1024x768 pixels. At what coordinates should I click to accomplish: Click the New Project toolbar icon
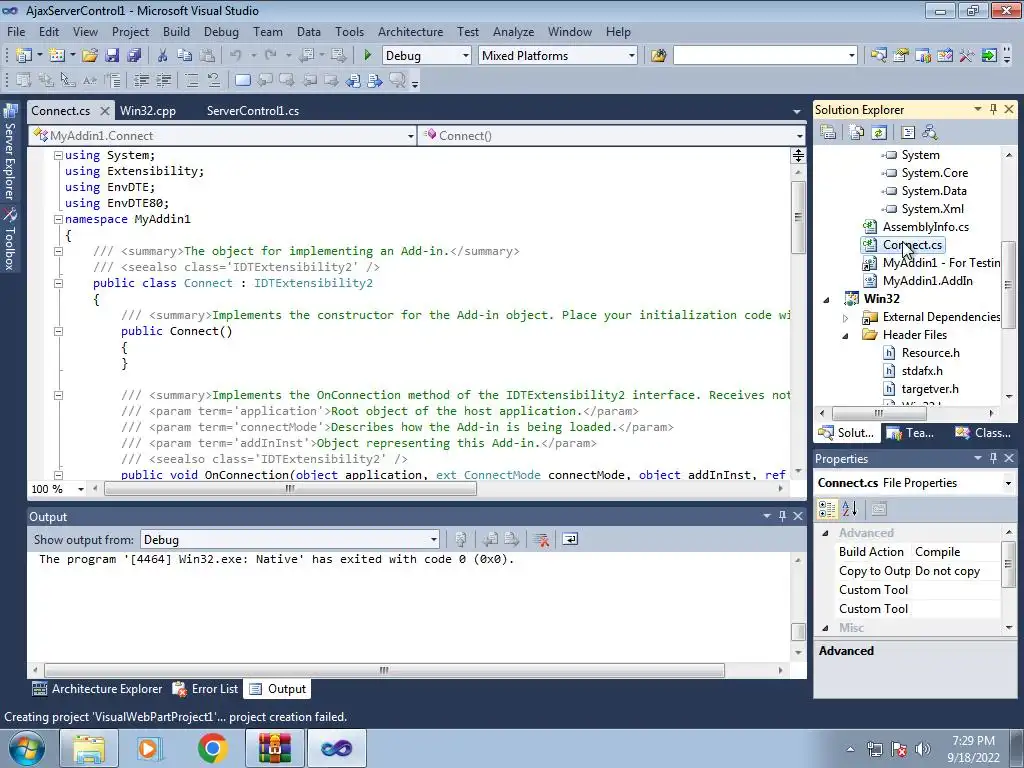click(x=24, y=56)
